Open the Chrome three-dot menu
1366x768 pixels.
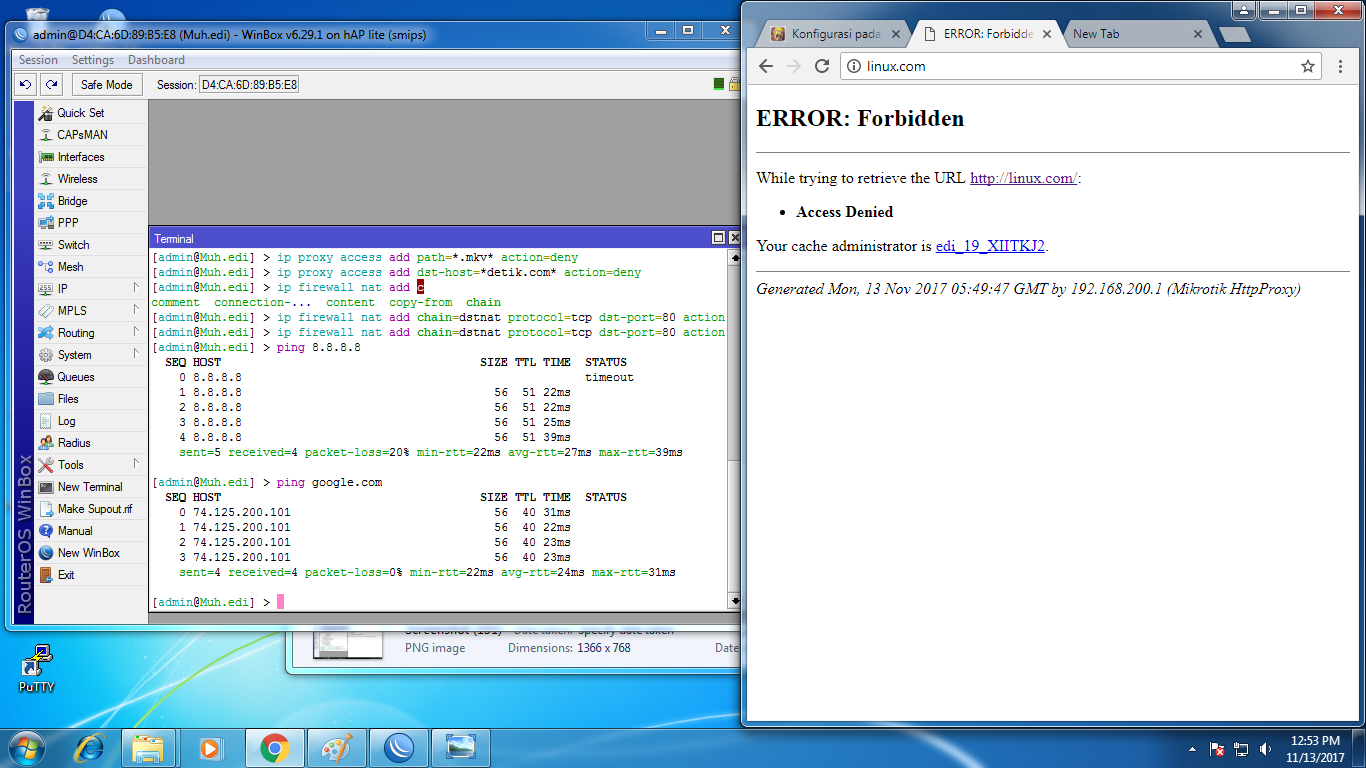tap(1341, 66)
